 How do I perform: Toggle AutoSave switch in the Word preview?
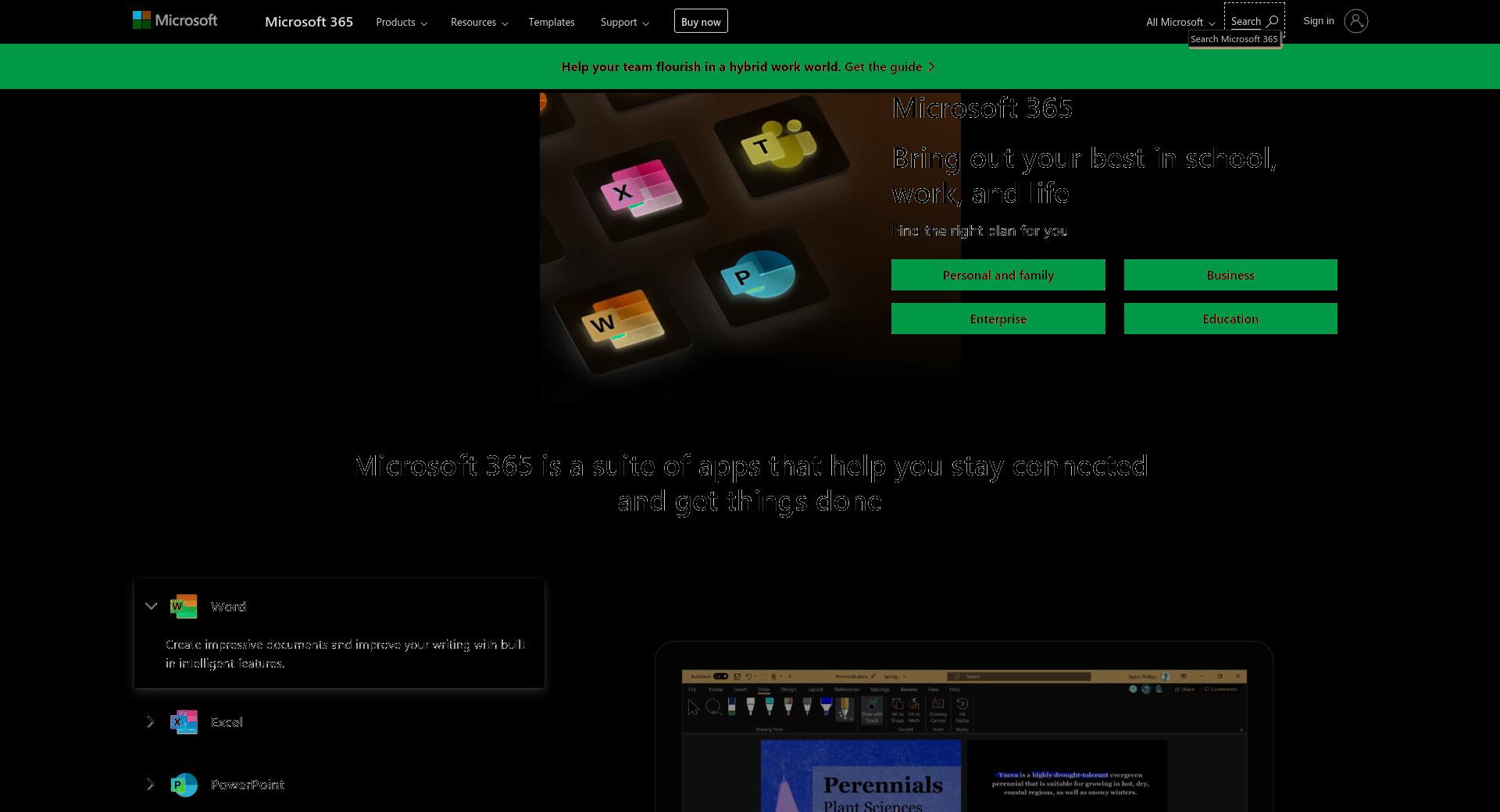720,676
